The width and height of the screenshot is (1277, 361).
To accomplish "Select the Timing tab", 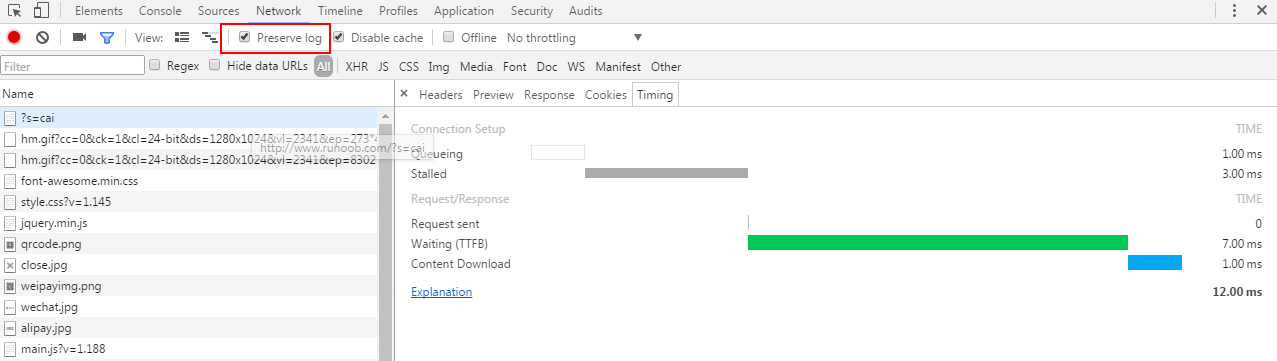I will tap(655, 95).
